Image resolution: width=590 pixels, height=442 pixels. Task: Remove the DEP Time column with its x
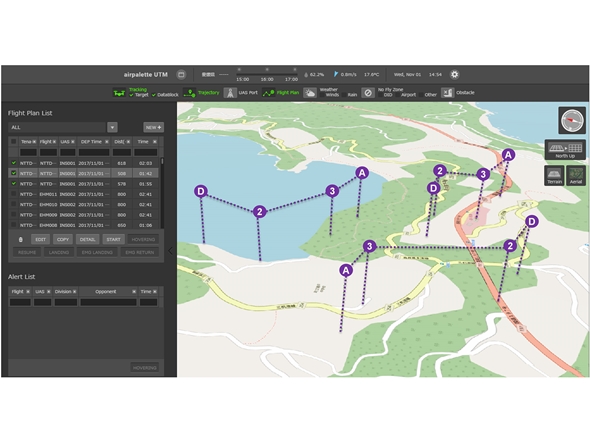click(x=107, y=142)
